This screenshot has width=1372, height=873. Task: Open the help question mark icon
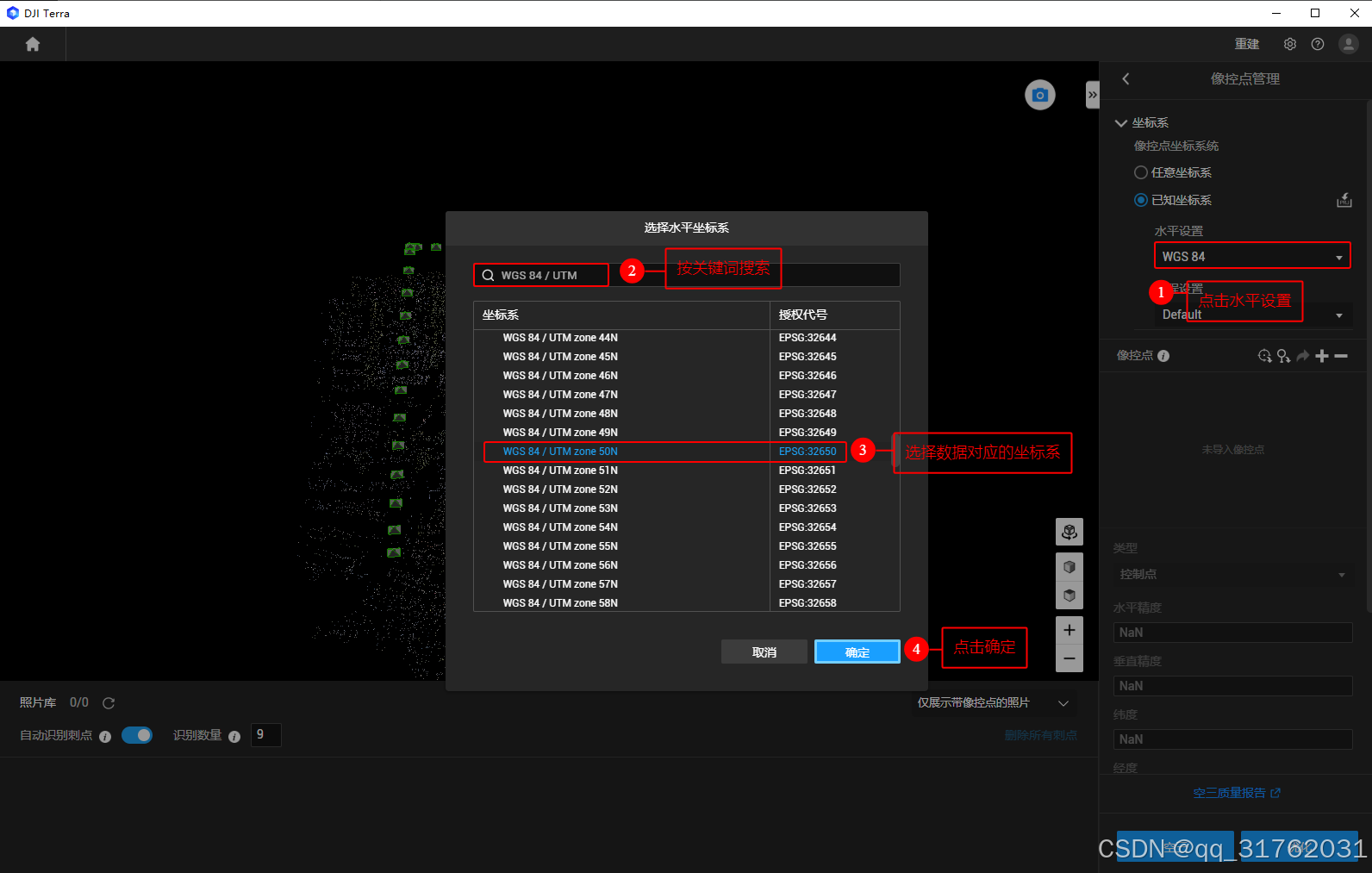(x=1318, y=44)
